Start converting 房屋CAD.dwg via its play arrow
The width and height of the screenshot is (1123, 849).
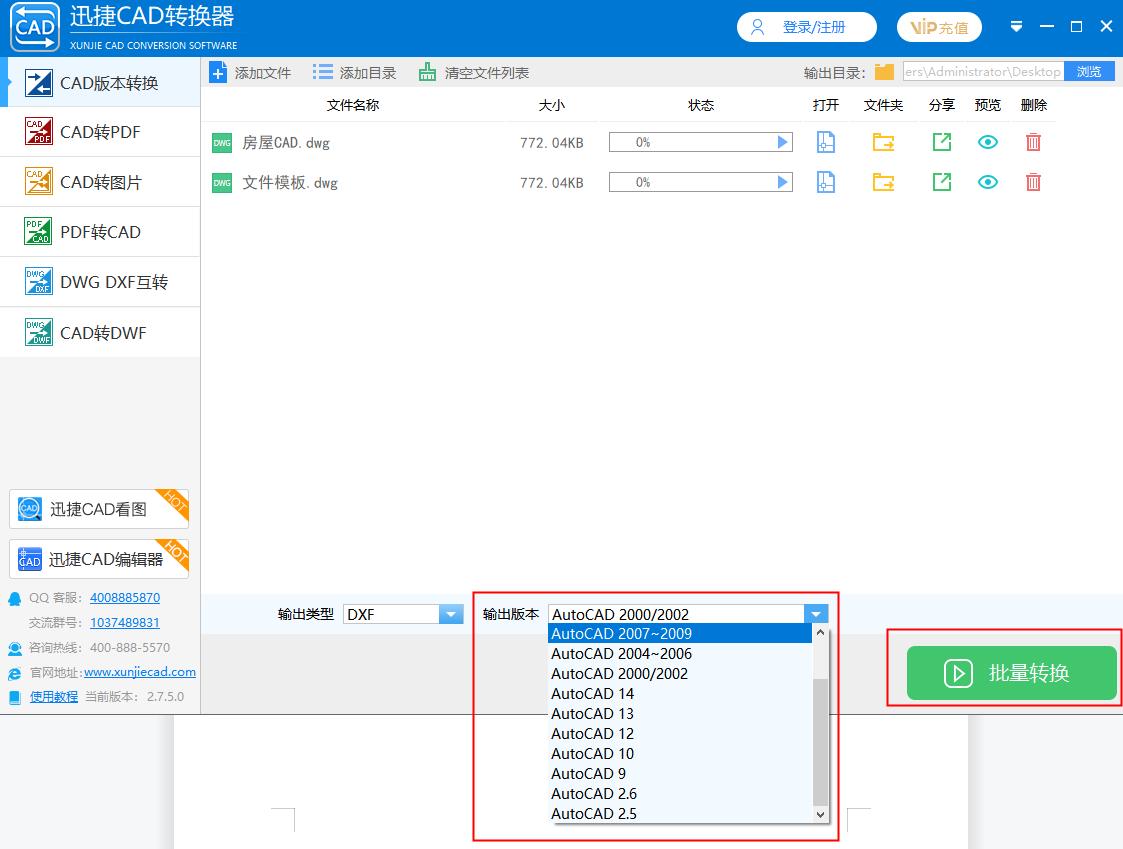coord(783,142)
